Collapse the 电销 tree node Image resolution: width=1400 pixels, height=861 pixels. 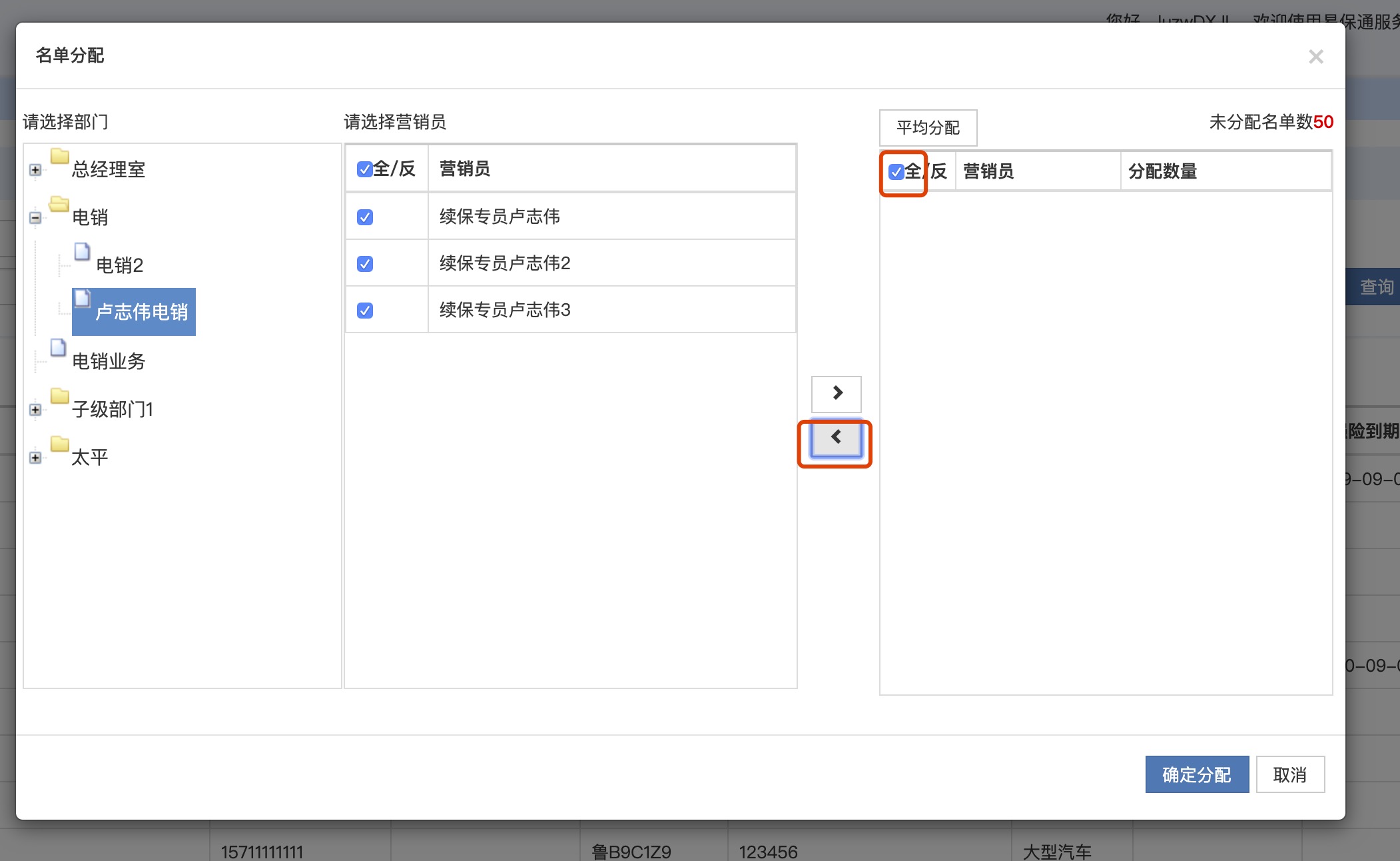pos(35,218)
